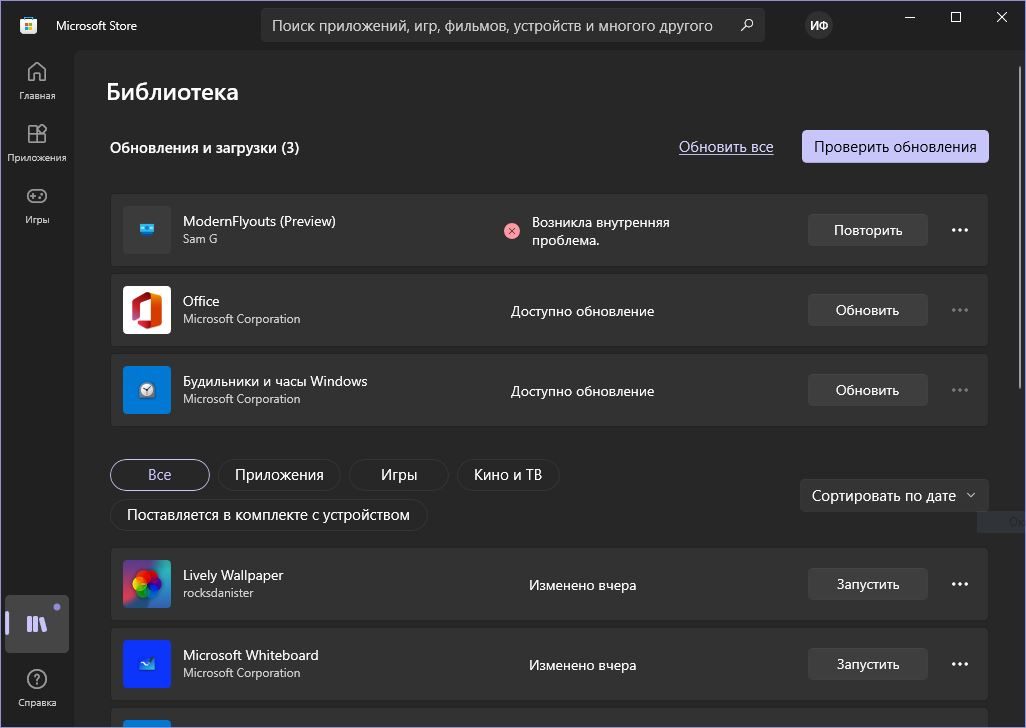Open more options for Office
The height and width of the screenshot is (728, 1026).
[960, 310]
